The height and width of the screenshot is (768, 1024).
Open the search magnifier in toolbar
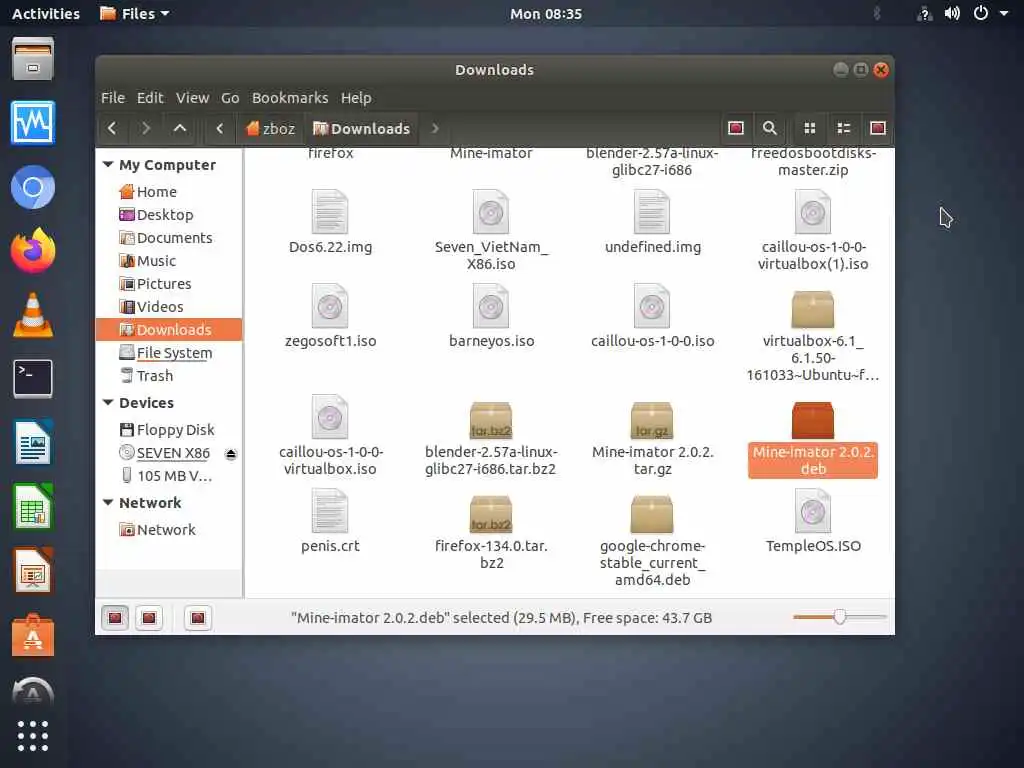(770, 128)
